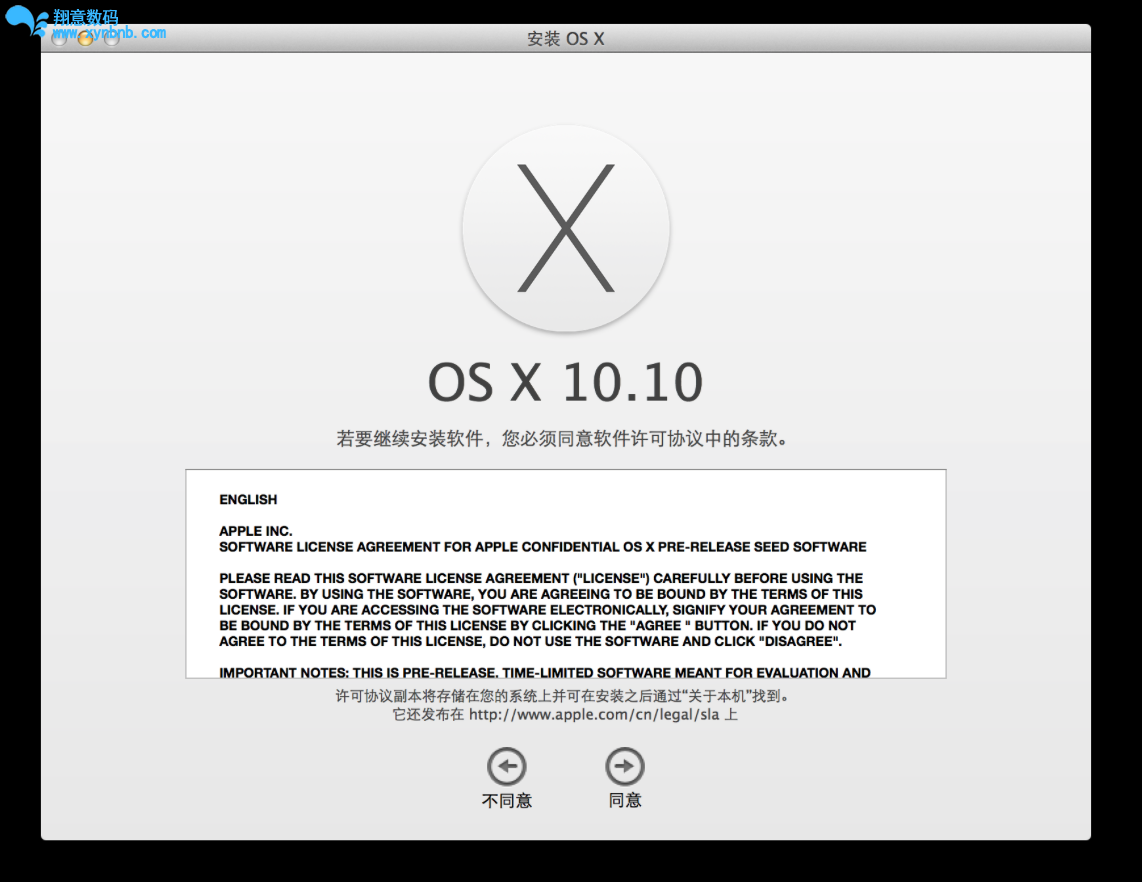The width and height of the screenshot is (1142, 882).
Task: Click the APPLE INC. line
Action: (256, 531)
